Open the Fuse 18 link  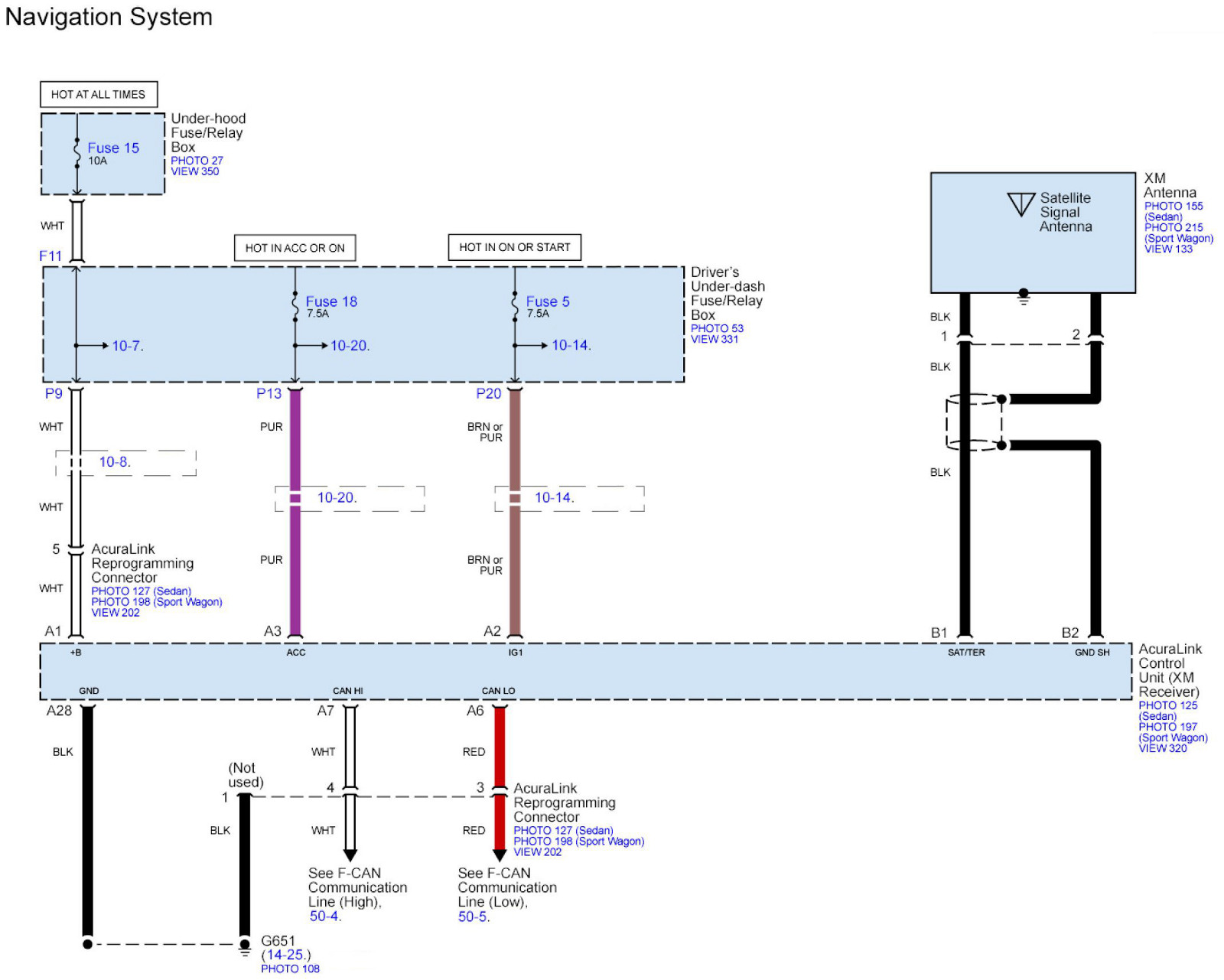[331, 301]
